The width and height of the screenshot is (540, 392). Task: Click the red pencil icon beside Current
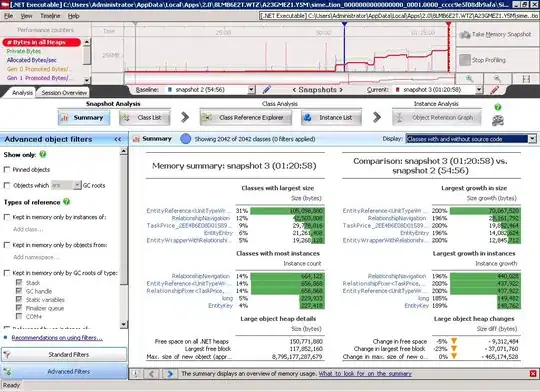[x=495, y=90]
